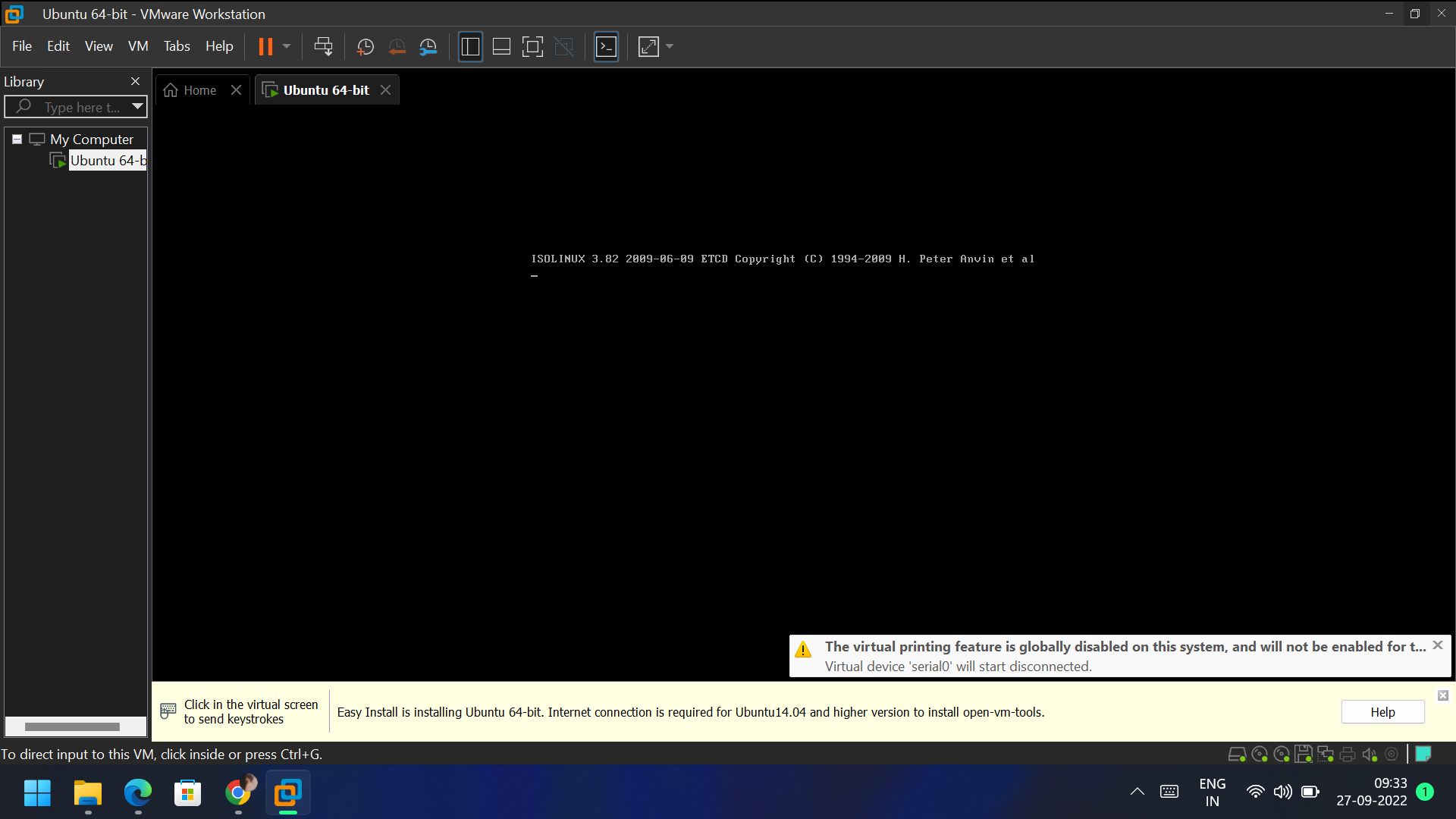
Task: Enter full screen mode
Action: [x=532, y=47]
